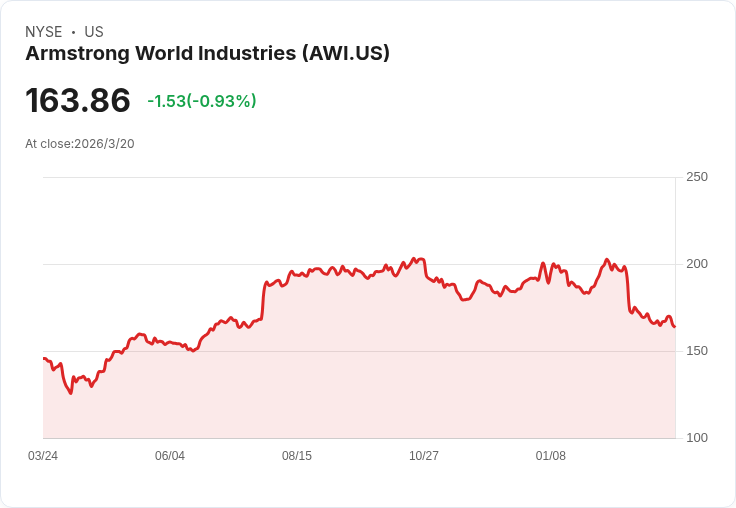
Task: Select the 150 y-axis label
Action: point(697,351)
